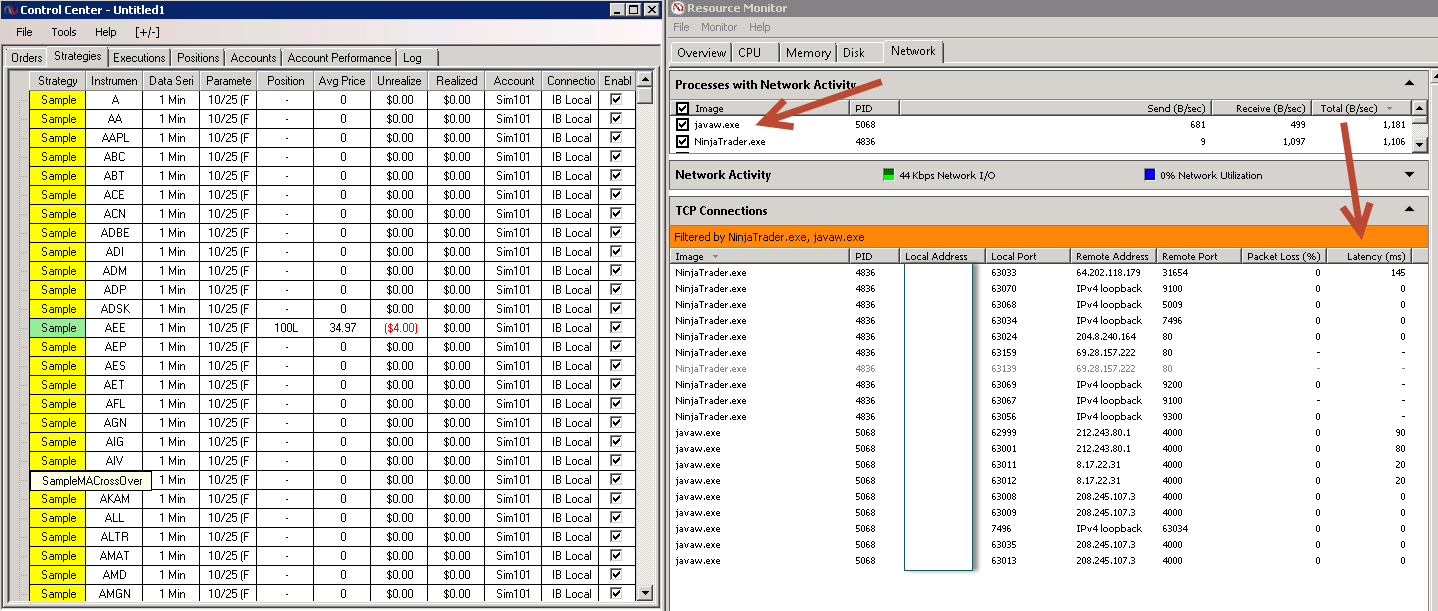
Task: Switch to the Positions tab
Action: pyautogui.click(x=198, y=58)
